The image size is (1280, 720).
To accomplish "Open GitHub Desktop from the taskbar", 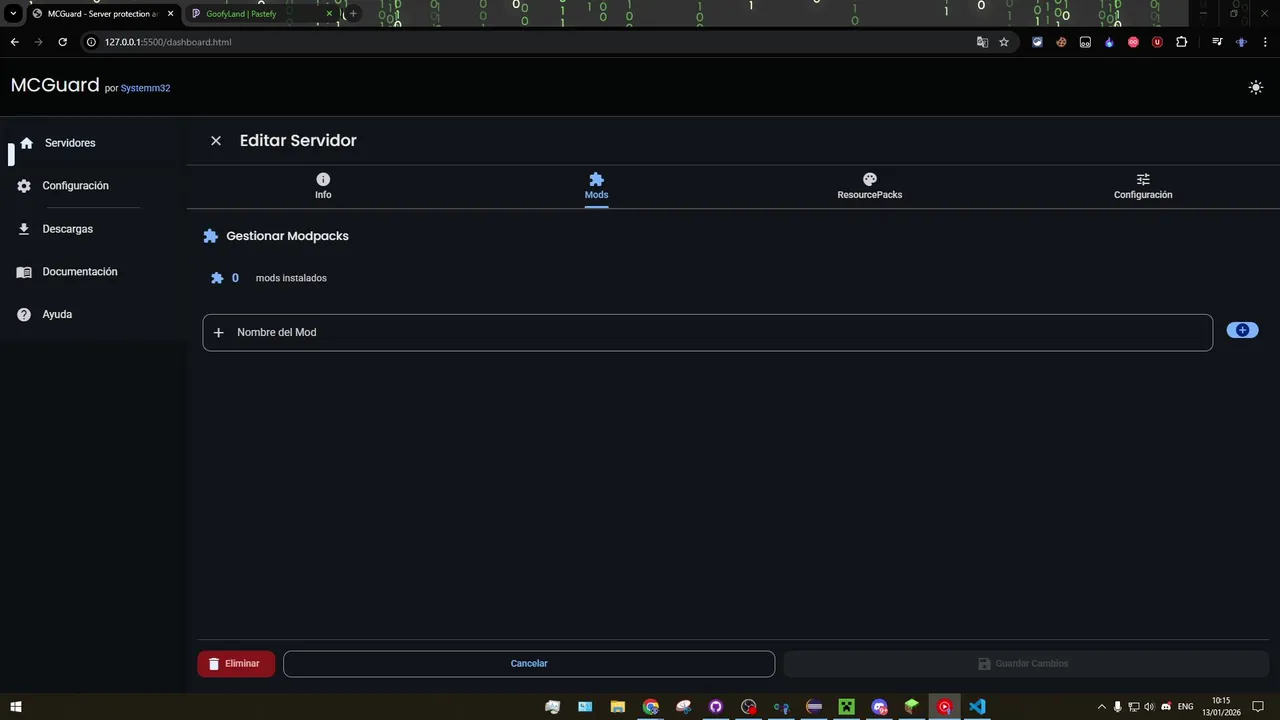I will point(716,707).
